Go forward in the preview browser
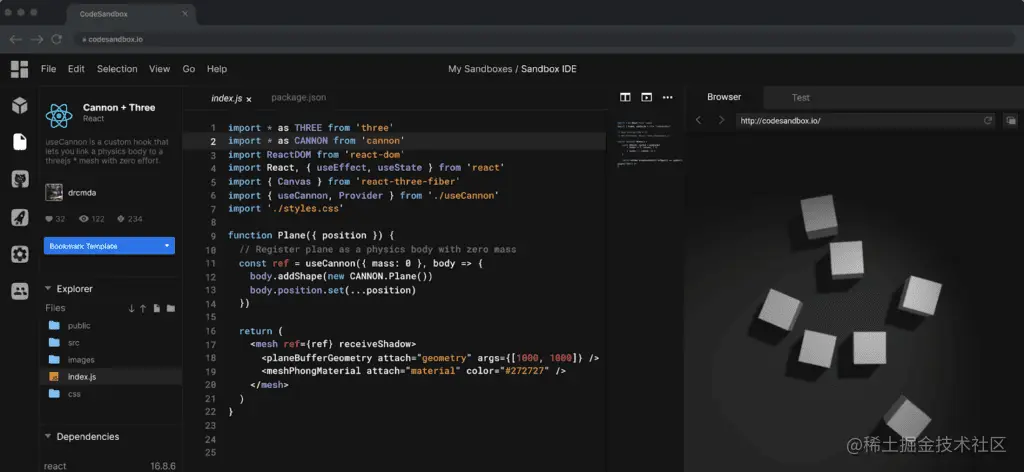The width and height of the screenshot is (1024, 472). (x=722, y=120)
